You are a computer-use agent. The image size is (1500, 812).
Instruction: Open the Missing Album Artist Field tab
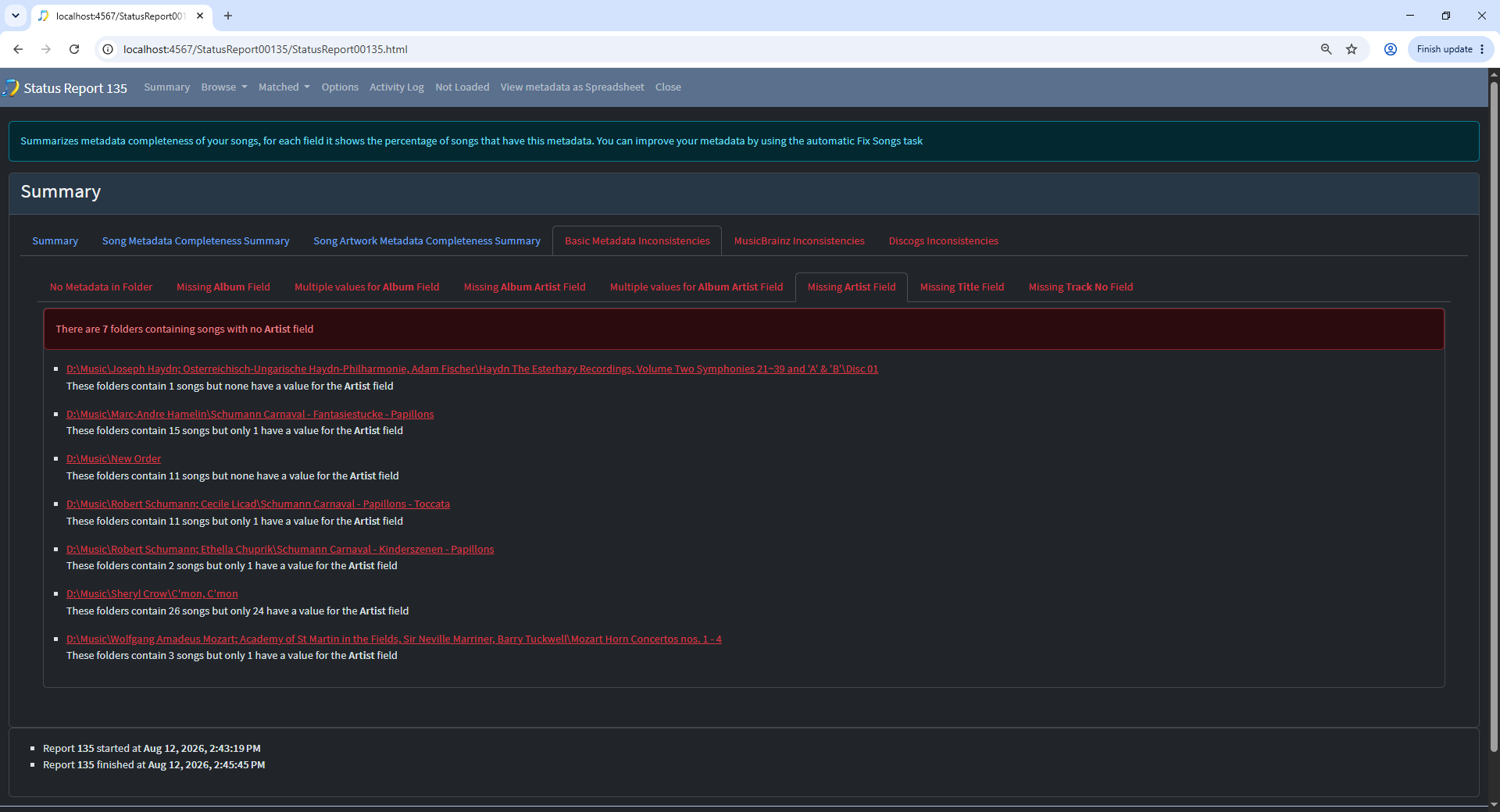[x=525, y=287]
